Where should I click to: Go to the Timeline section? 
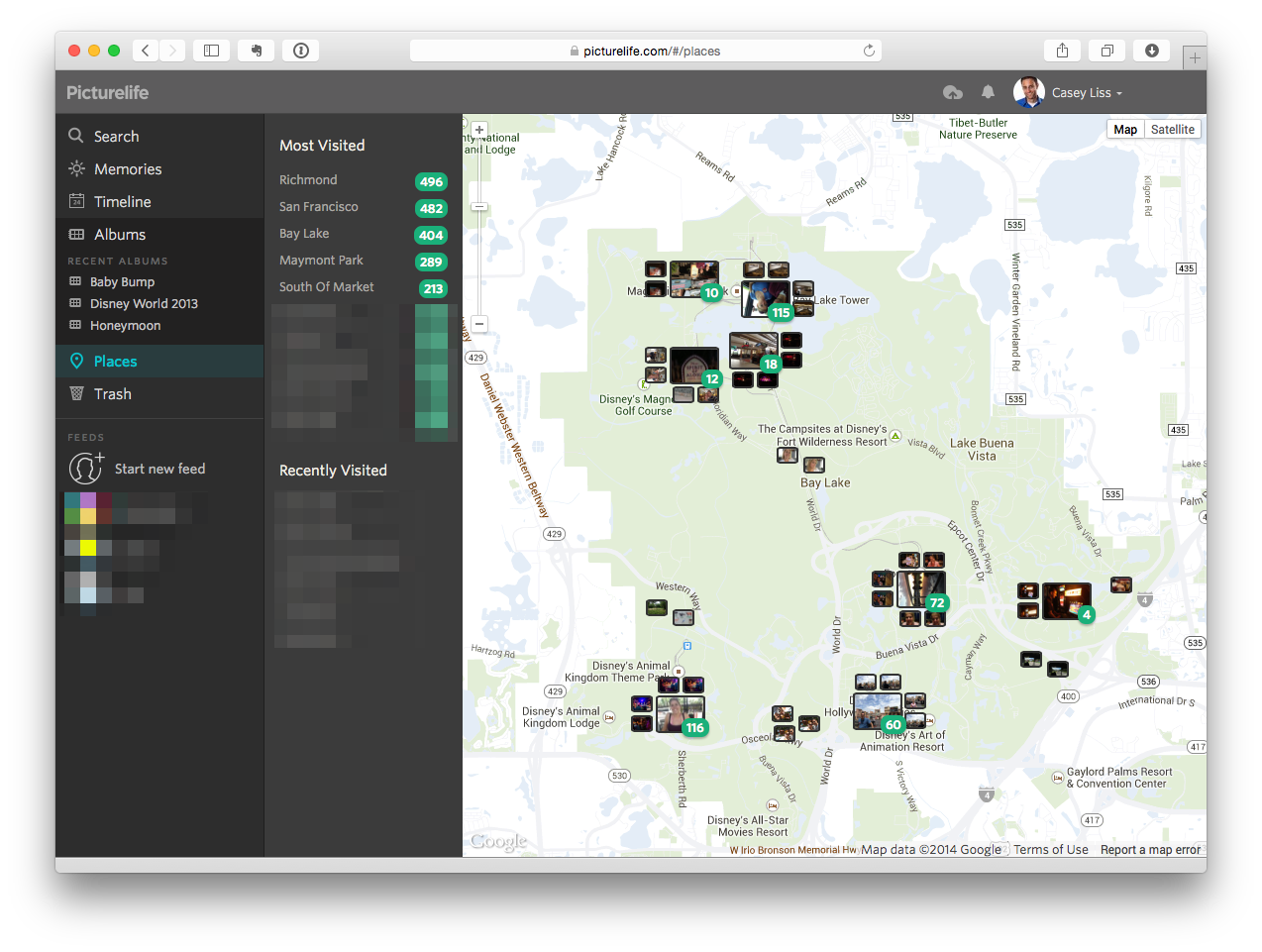coord(122,202)
